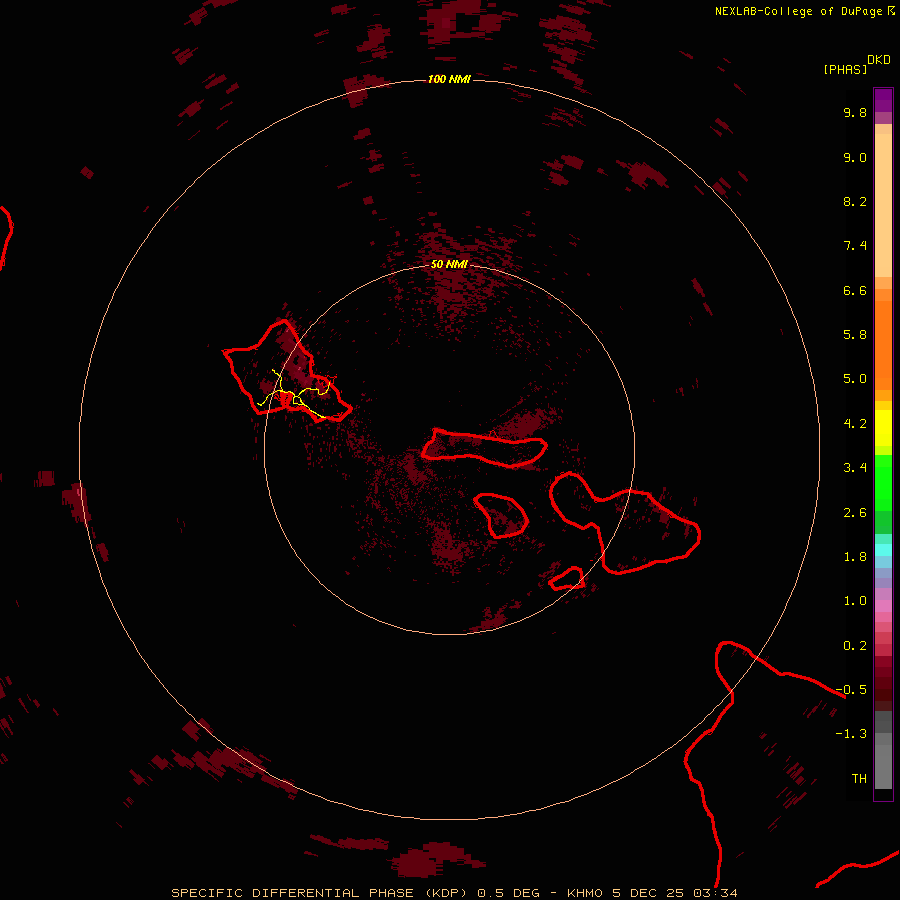Click the KHMO radar site identifier

click(x=584, y=893)
